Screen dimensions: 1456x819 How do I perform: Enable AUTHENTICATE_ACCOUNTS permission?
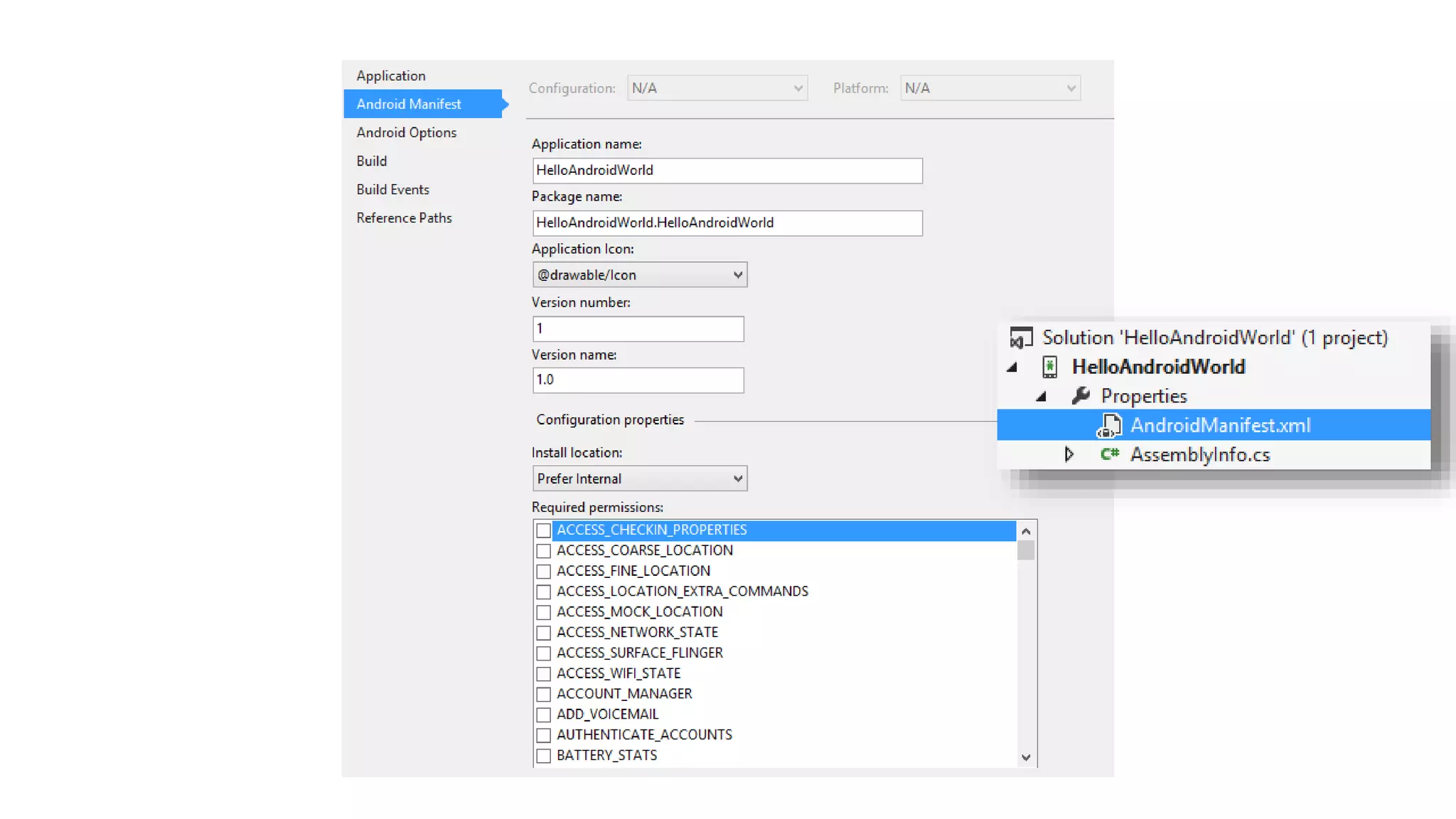(x=543, y=735)
